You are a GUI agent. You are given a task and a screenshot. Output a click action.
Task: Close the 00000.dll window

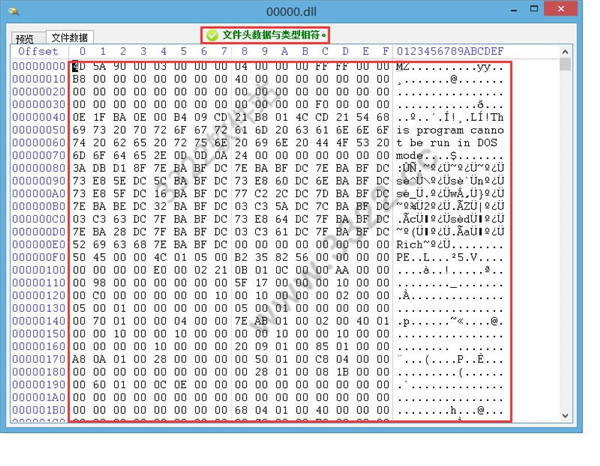pos(561,9)
